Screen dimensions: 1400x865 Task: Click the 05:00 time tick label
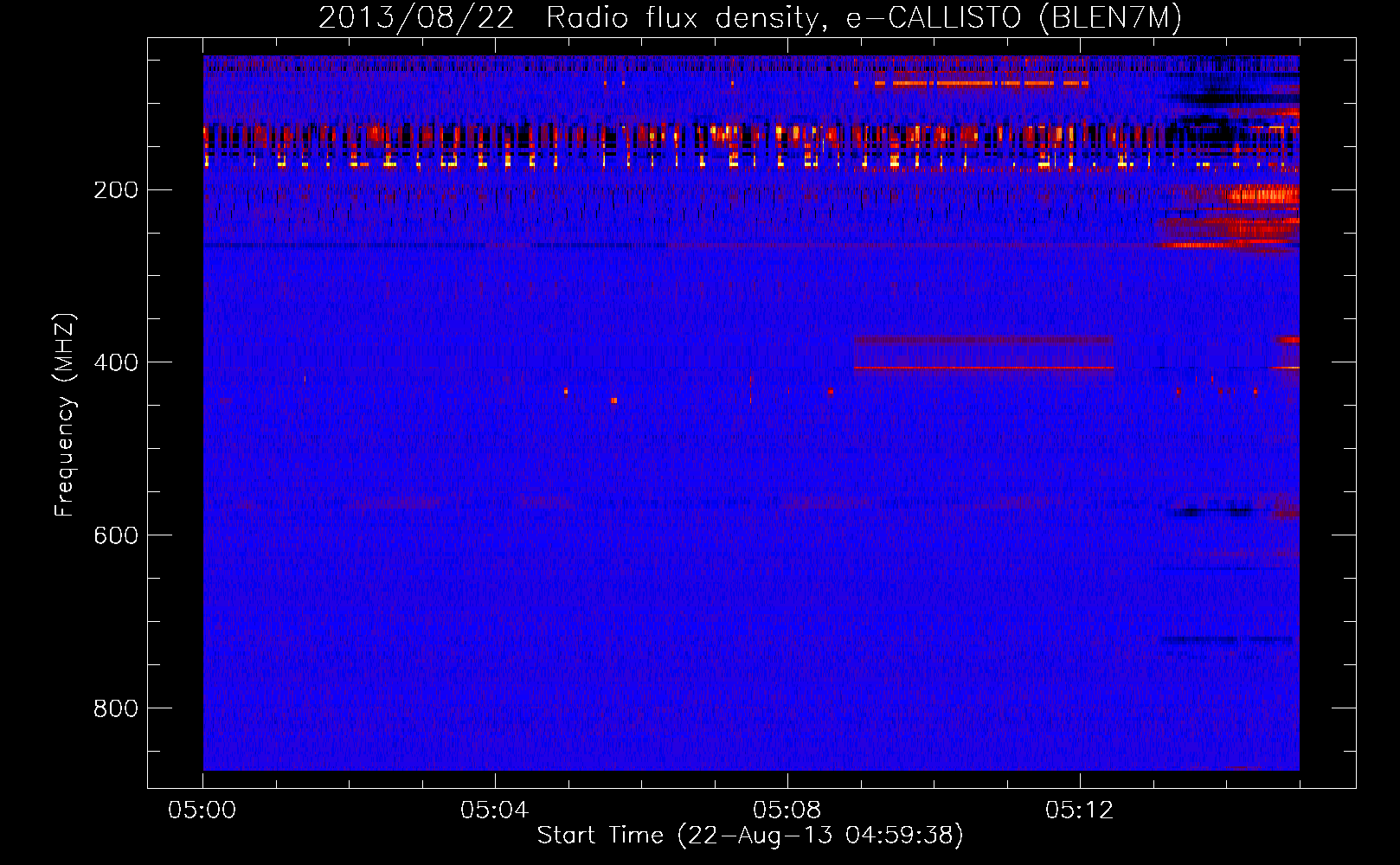pyautogui.click(x=202, y=811)
